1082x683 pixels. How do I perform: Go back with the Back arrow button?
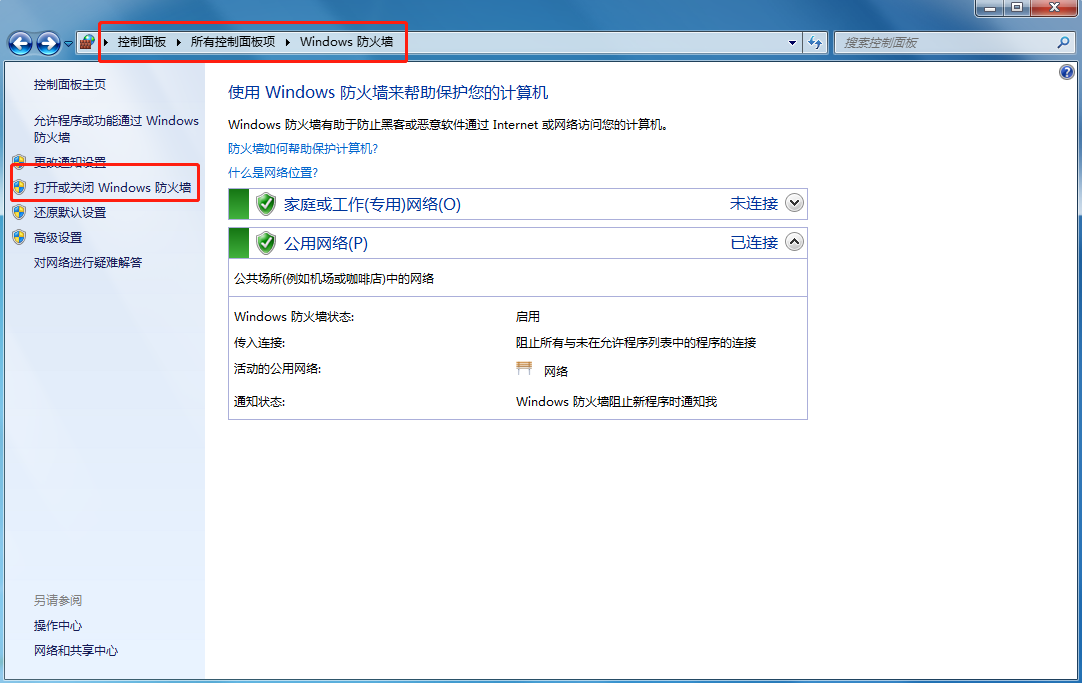pos(20,43)
